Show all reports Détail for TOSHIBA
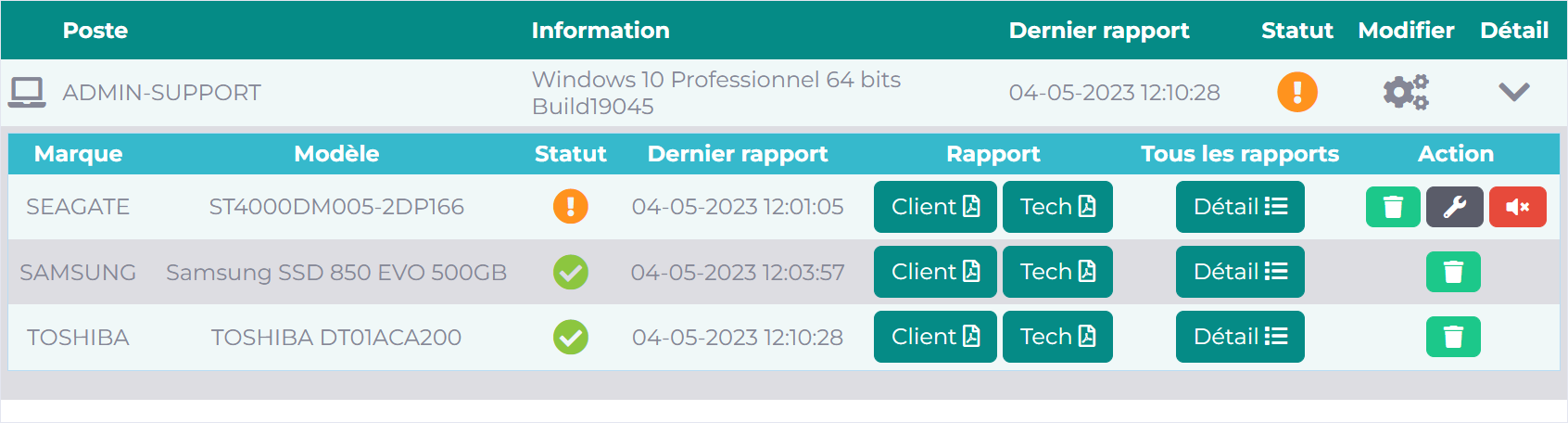Screen dimensions: 1568x423 click(1240, 337)
